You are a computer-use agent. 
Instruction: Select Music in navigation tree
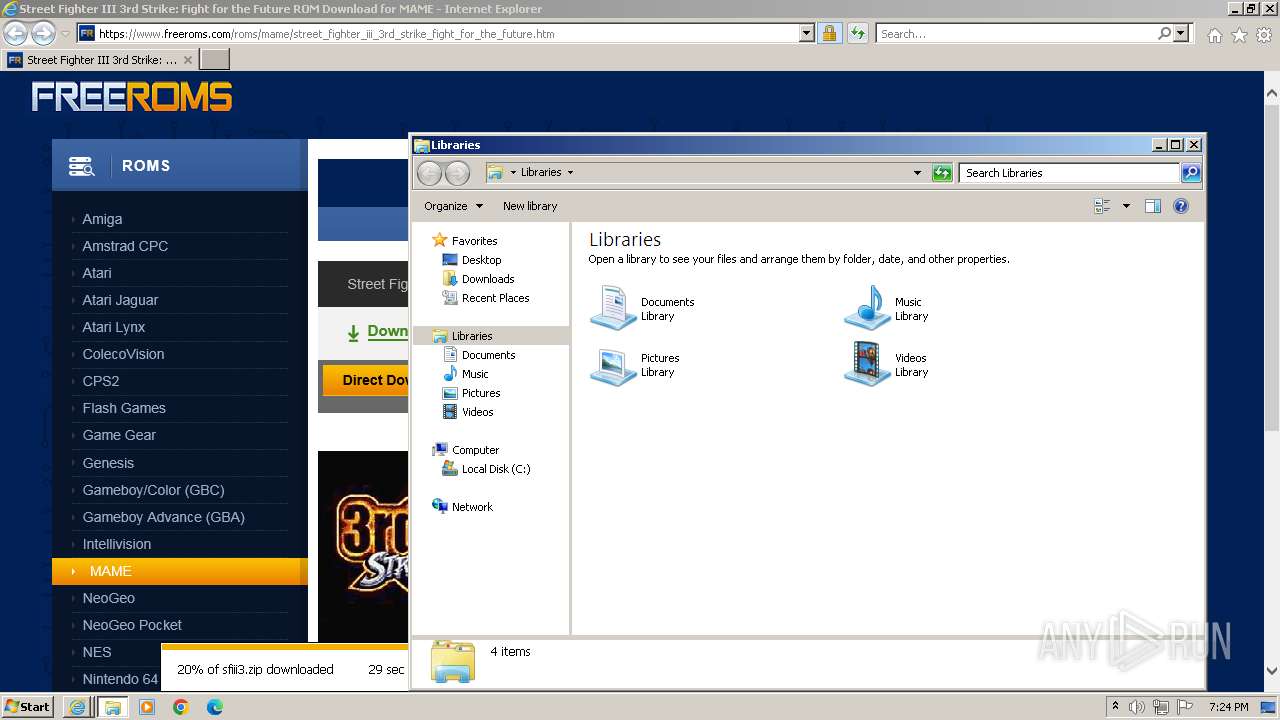point(475,374)
